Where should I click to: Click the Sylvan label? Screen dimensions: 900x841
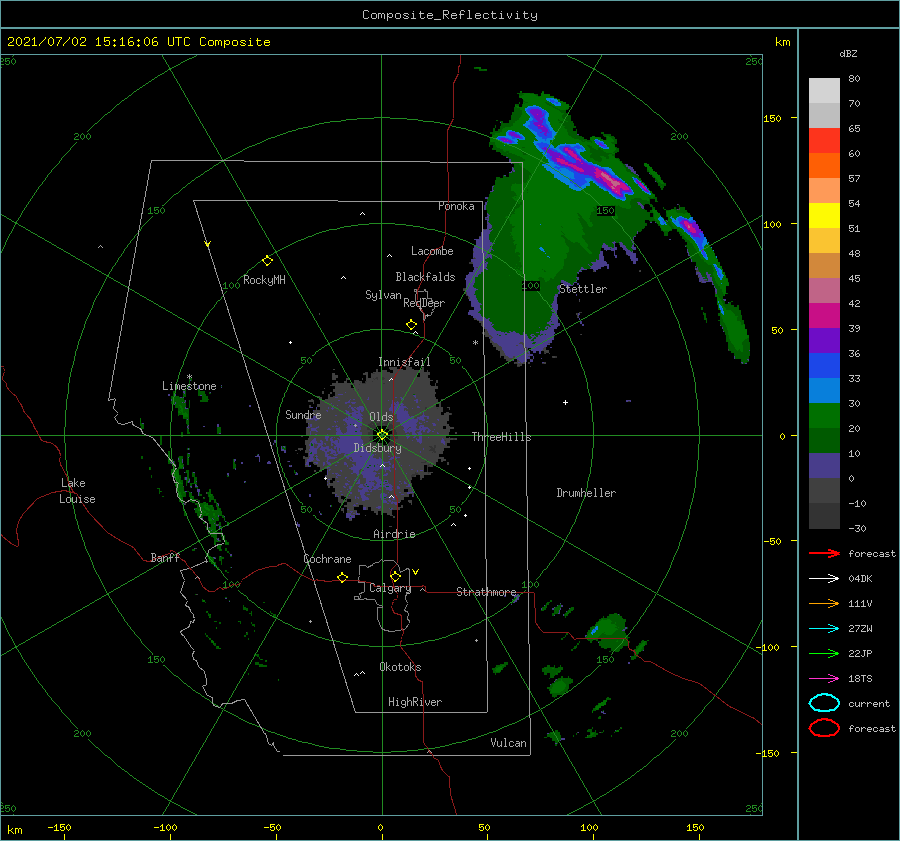(383, 295)
